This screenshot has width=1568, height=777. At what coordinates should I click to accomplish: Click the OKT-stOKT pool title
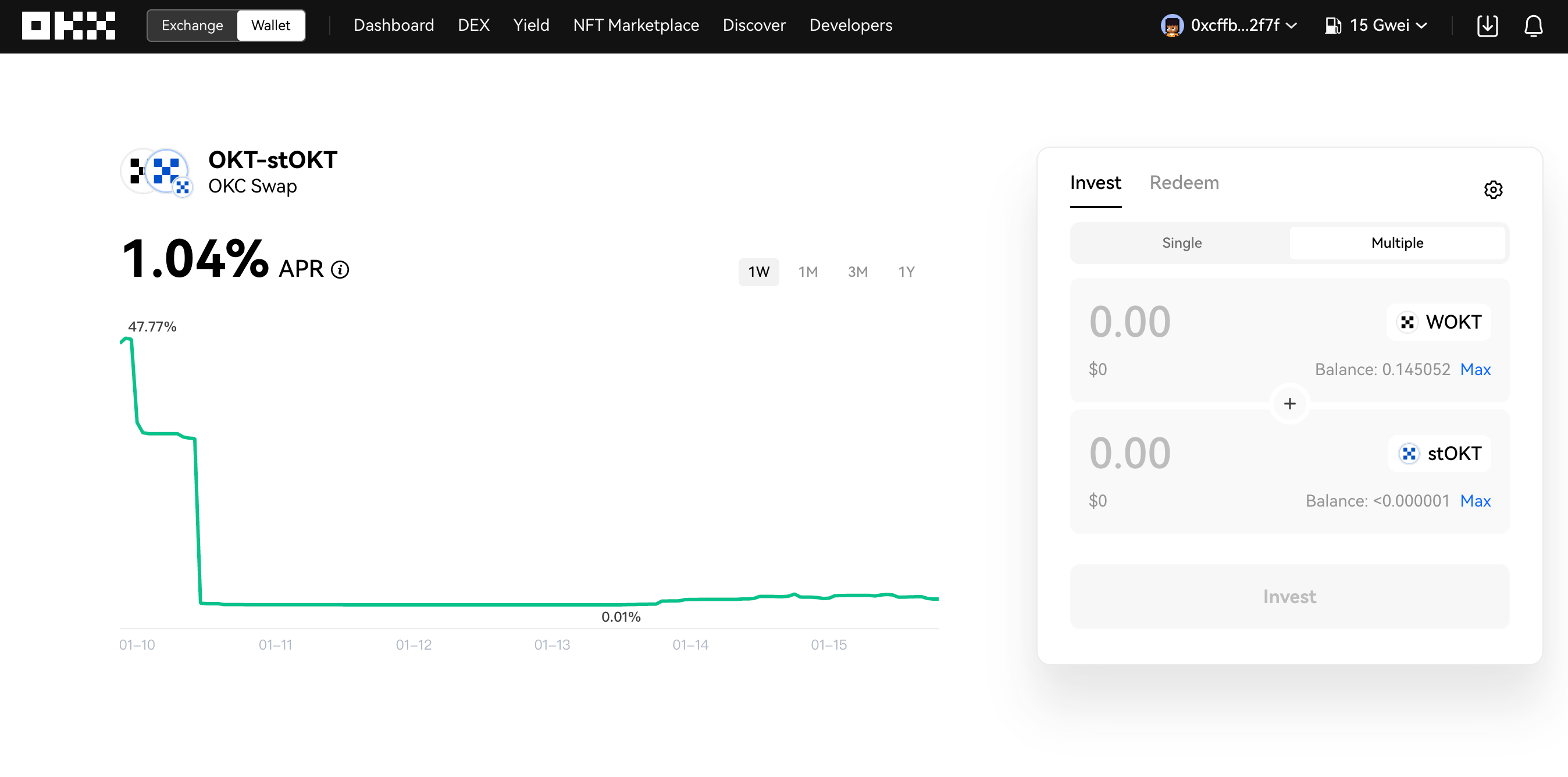pos(273,160)
